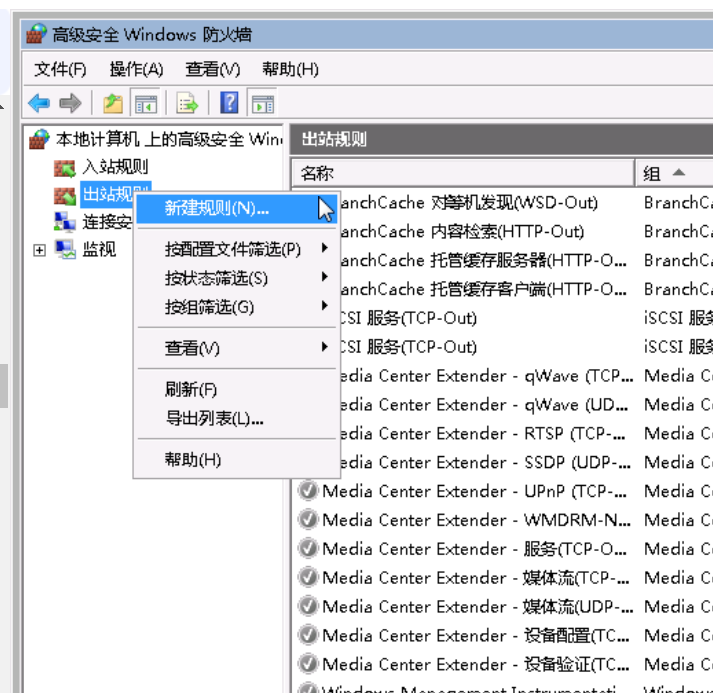Open the 文件(F) menu
Viewport: 713px width, 693px height.
(60, 70)
